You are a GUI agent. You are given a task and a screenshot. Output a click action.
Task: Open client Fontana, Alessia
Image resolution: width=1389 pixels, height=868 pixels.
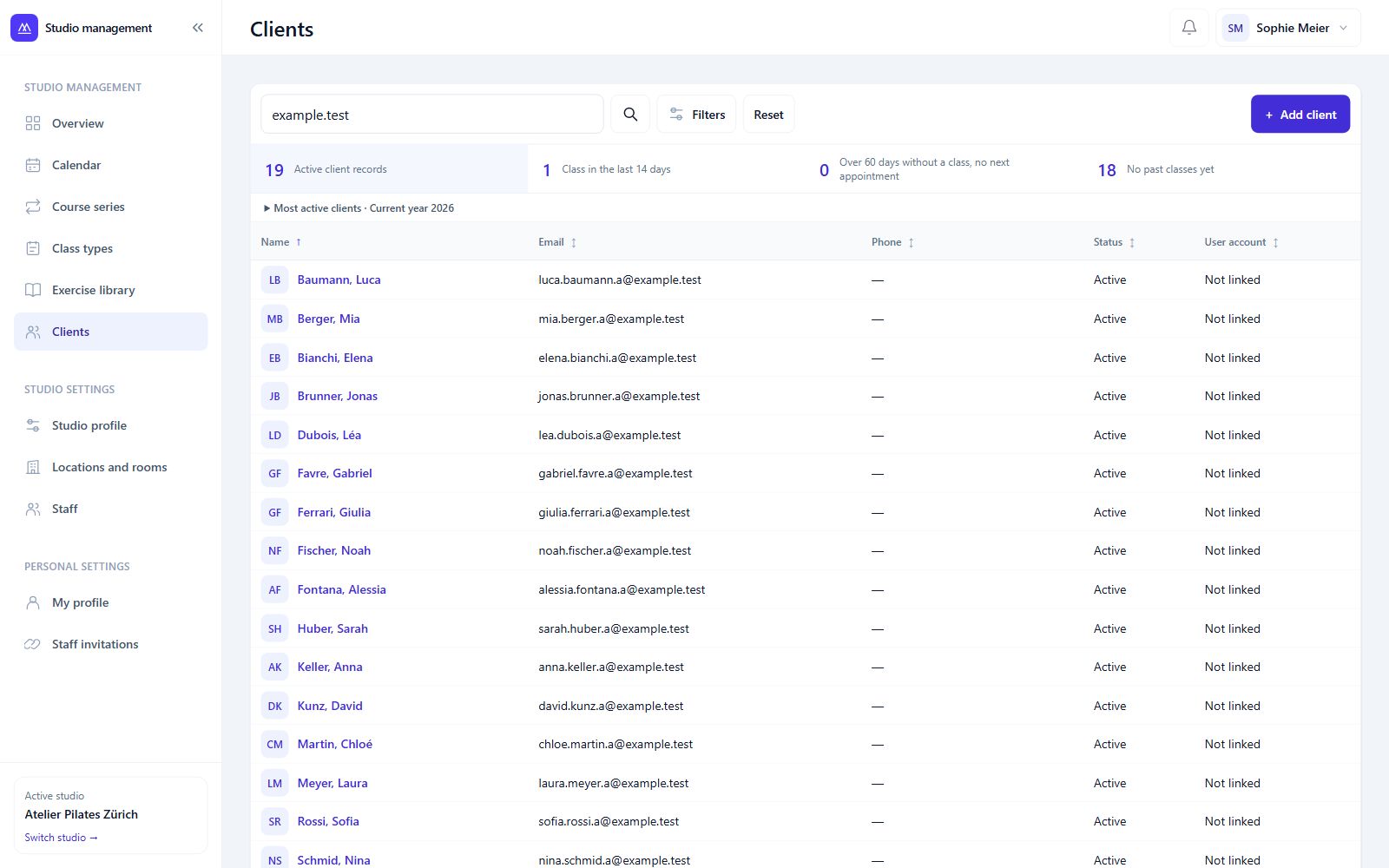(342, 589)
